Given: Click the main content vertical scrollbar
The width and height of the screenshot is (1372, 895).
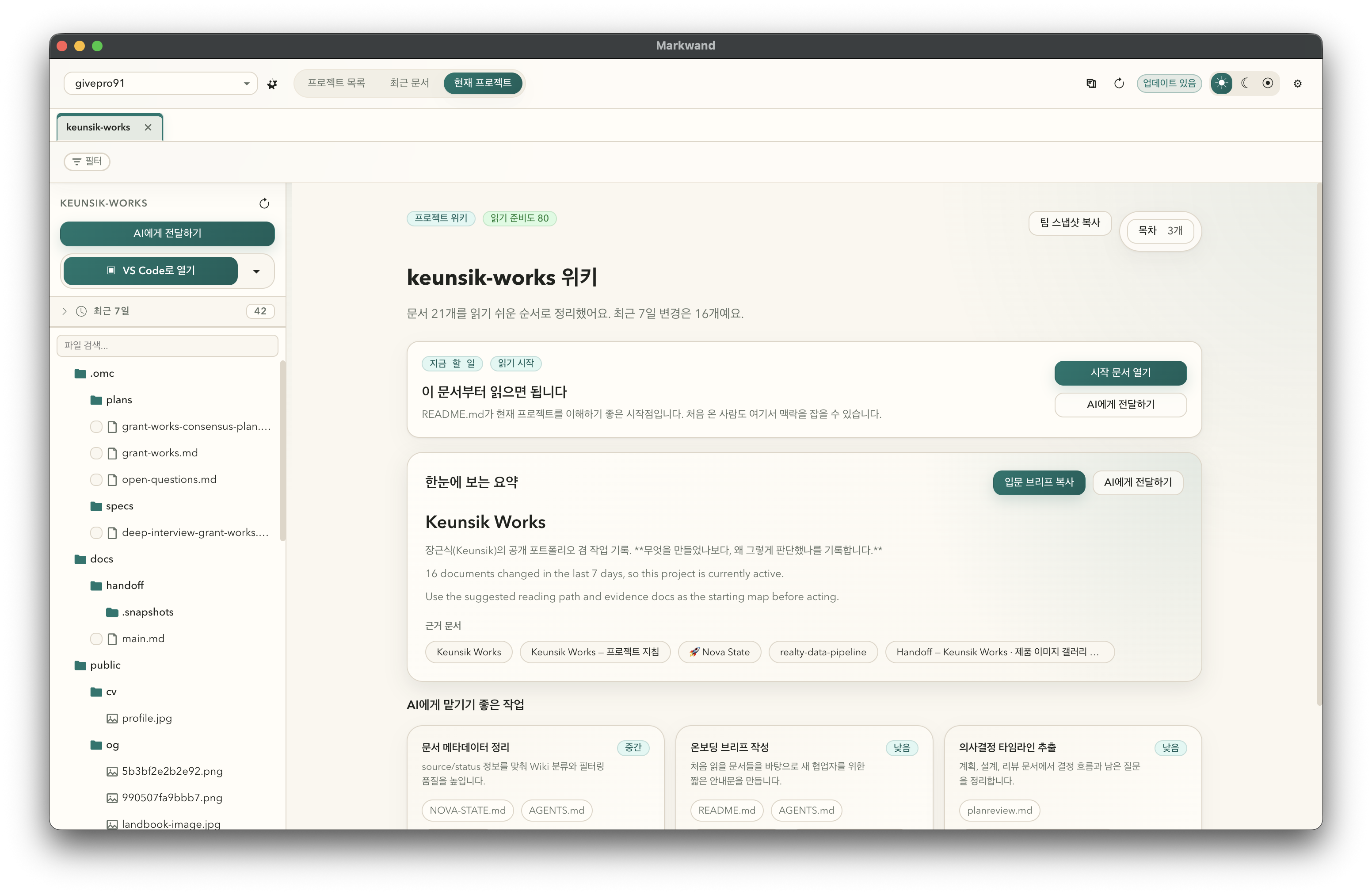Looking at the screenshot, I should point(1319,444).
